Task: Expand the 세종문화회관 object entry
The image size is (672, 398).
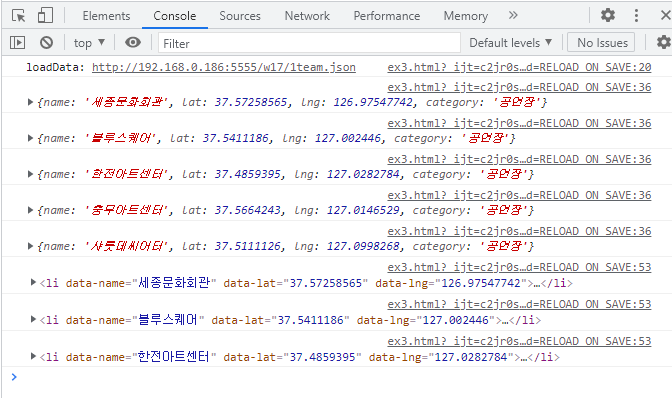Action: point(30,102)
